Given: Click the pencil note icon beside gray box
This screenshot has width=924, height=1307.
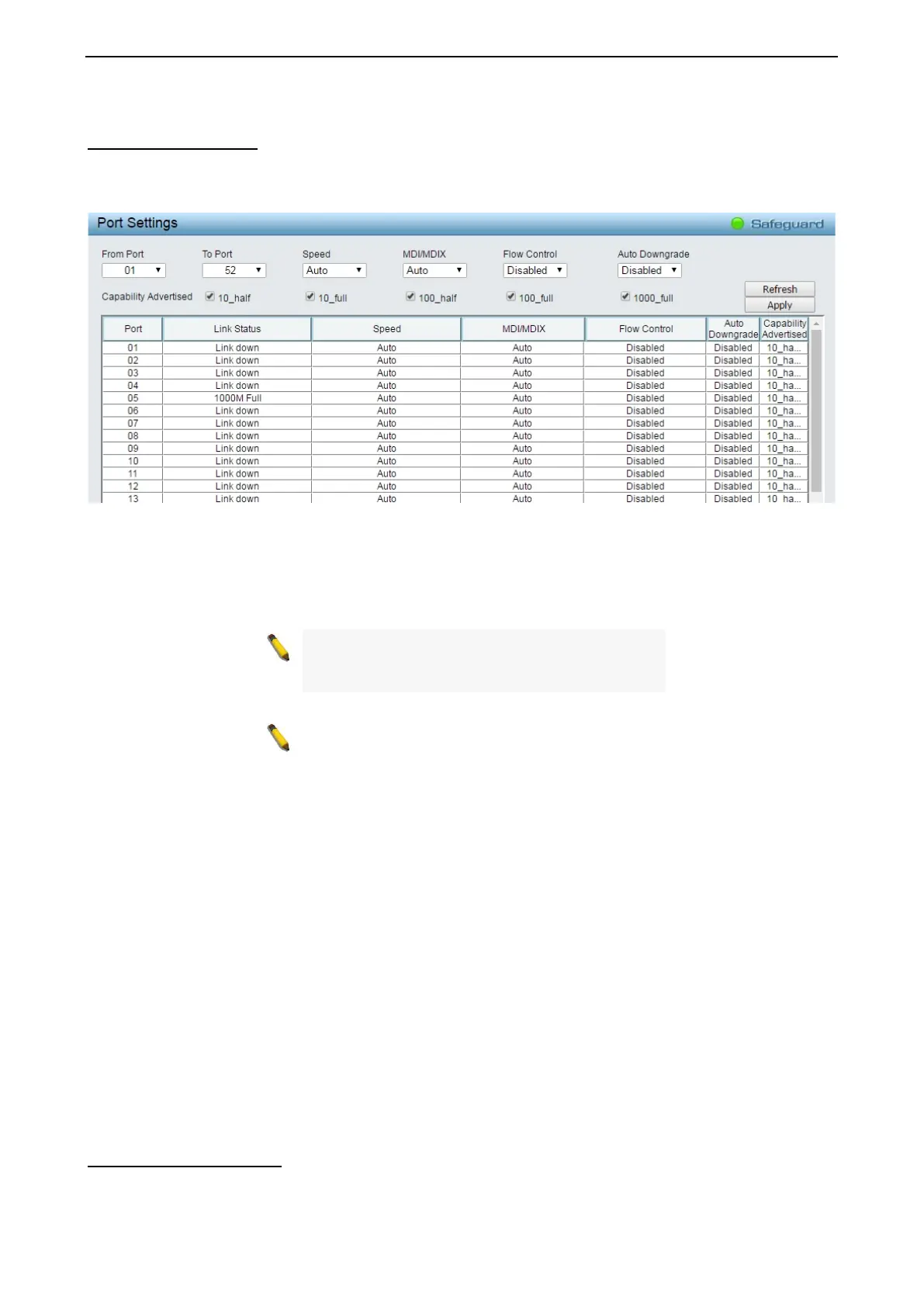Looking at the screenshot, I should pos(279,648).
